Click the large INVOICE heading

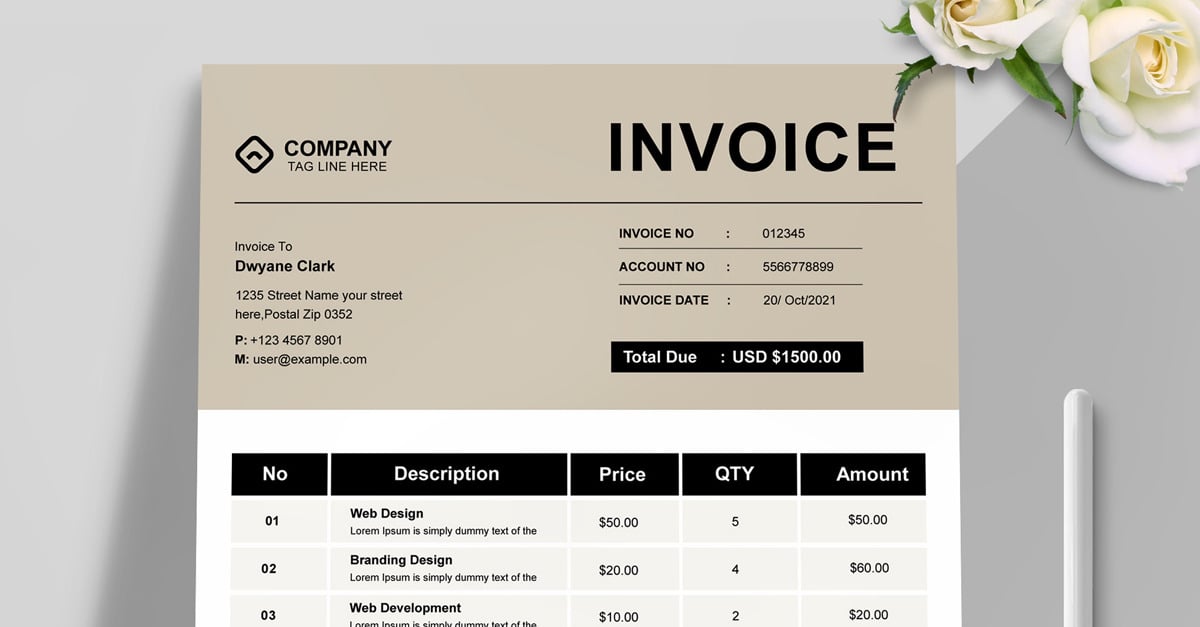752,147
